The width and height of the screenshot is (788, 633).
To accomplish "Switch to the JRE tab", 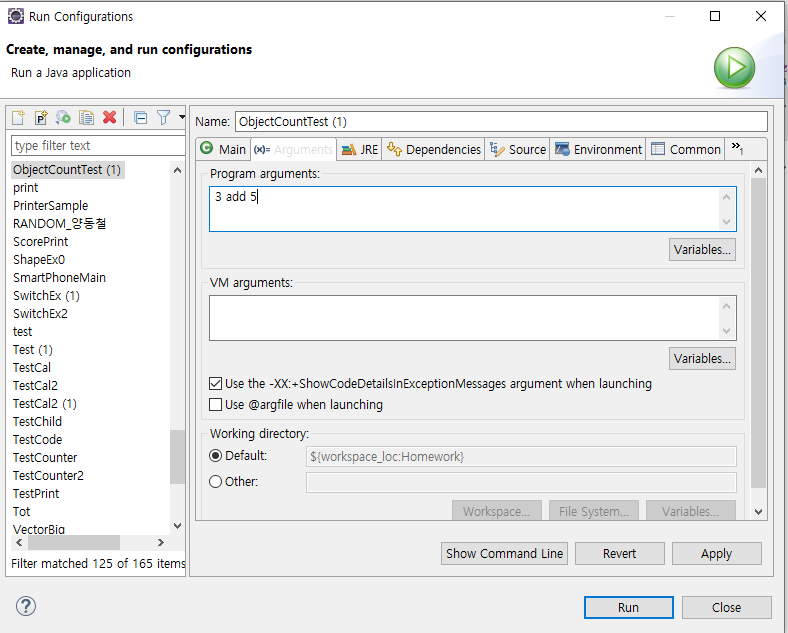I will [x=359, y=150].
